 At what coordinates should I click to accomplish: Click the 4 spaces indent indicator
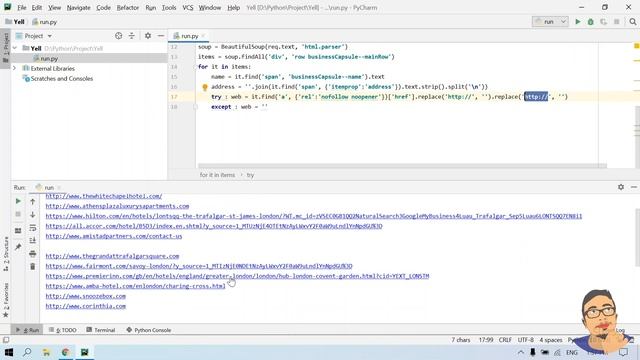[x=551, y=340]
